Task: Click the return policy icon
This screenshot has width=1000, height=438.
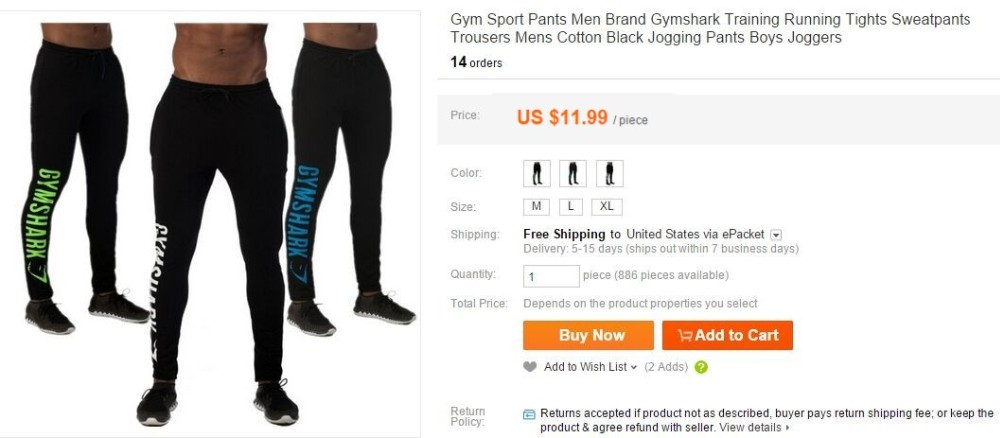Action: 529,414
